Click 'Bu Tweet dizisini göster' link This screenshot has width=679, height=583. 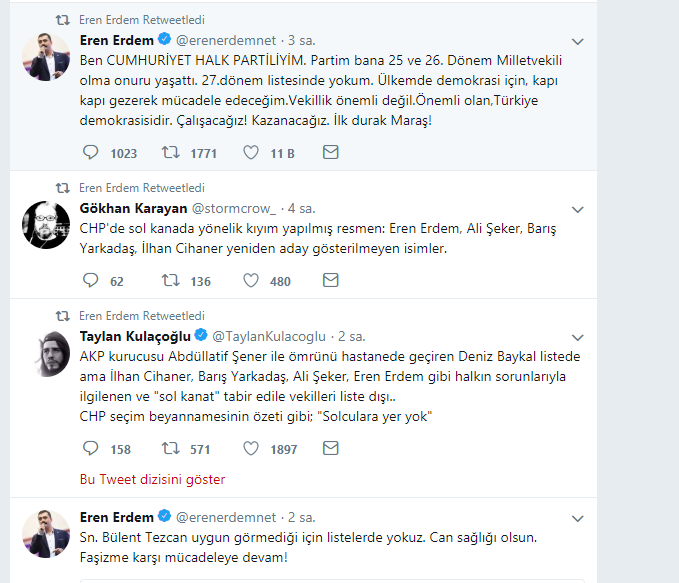pyautogui.click(x=152, y=479)
